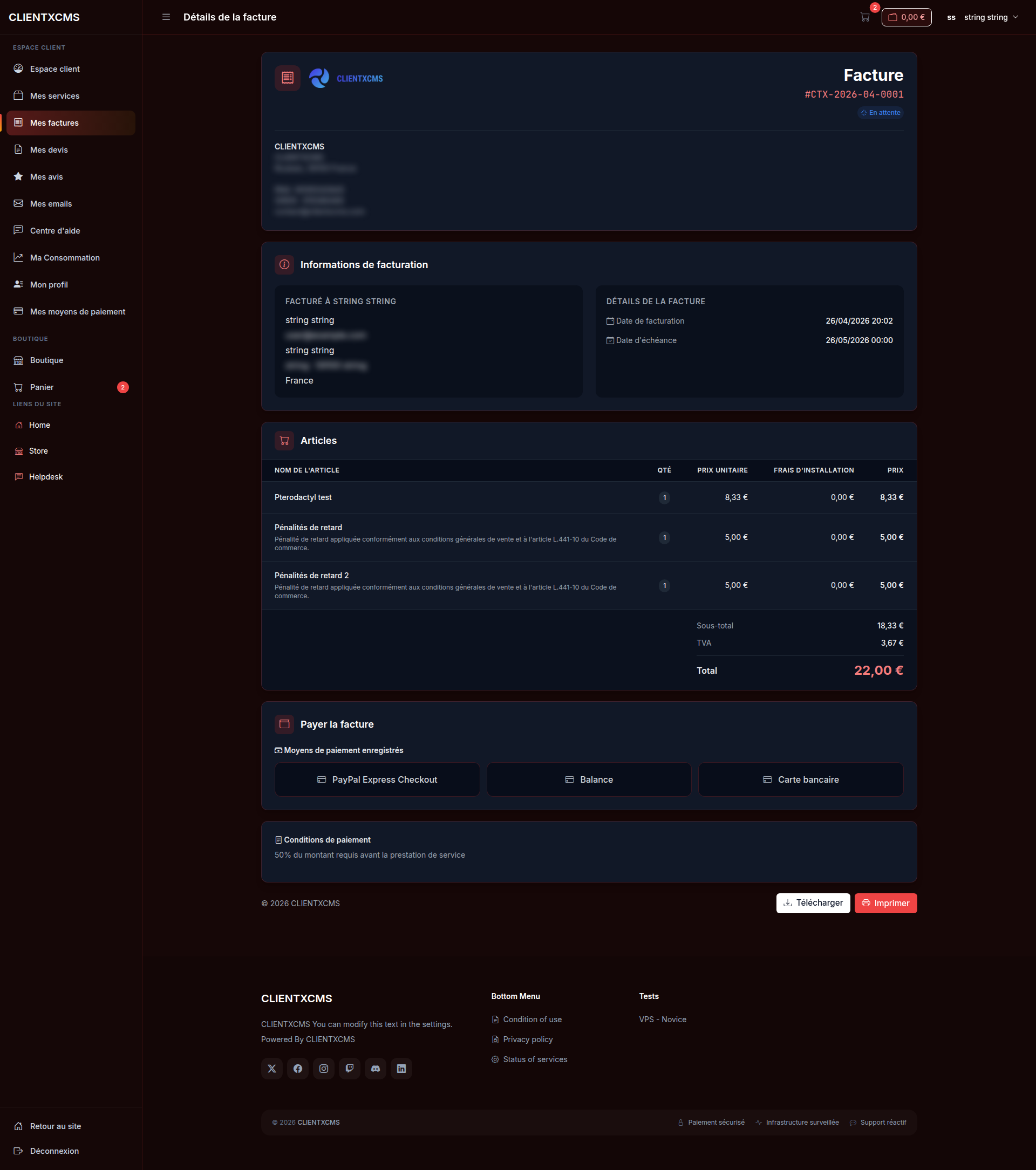1036x1170 pixels.
Task: Click the X (Twitter) social icon
Action: pyautogui.click(x=272, y=1068)
